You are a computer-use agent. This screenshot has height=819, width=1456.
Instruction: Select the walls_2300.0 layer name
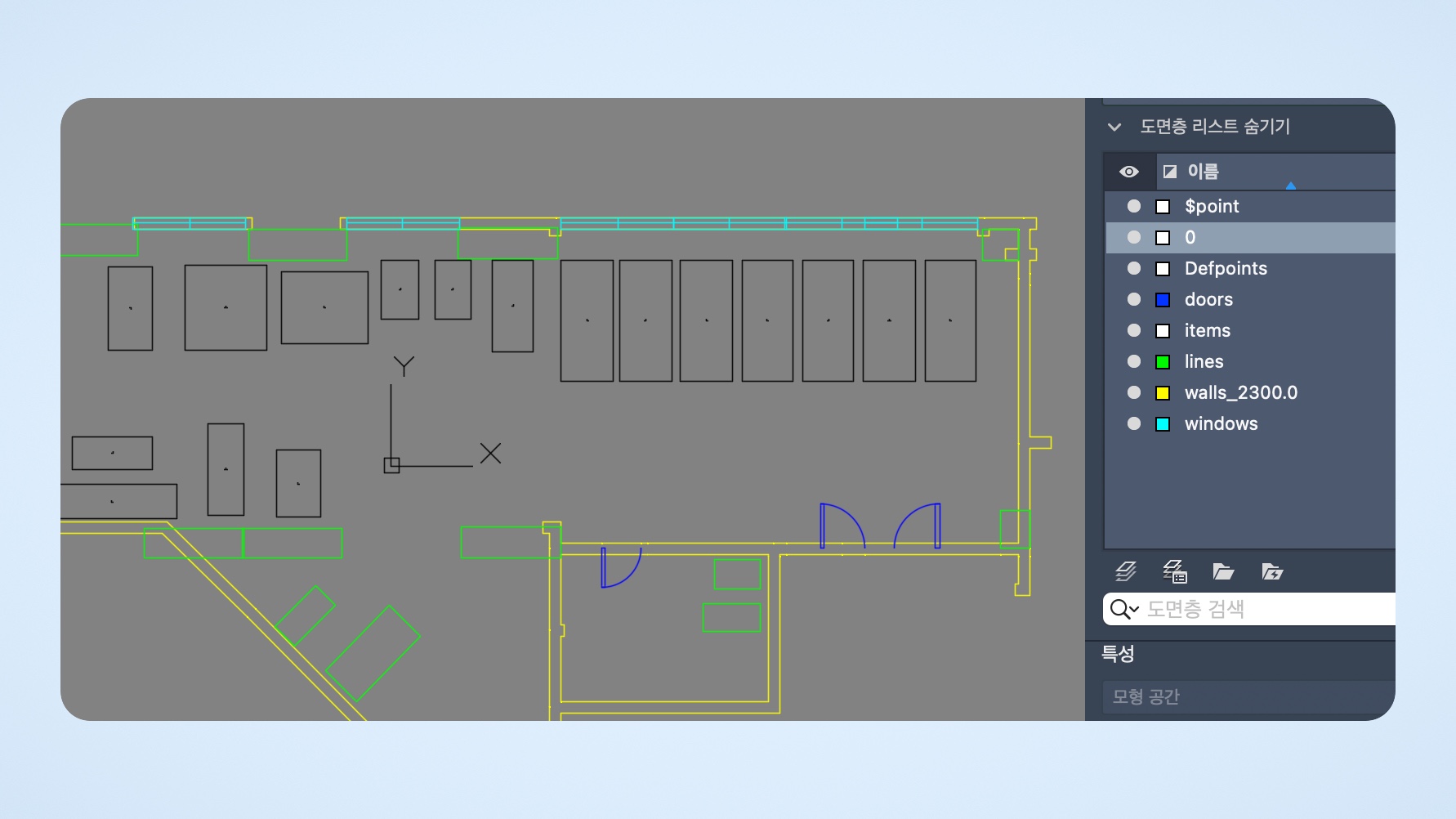(1241, 392)
